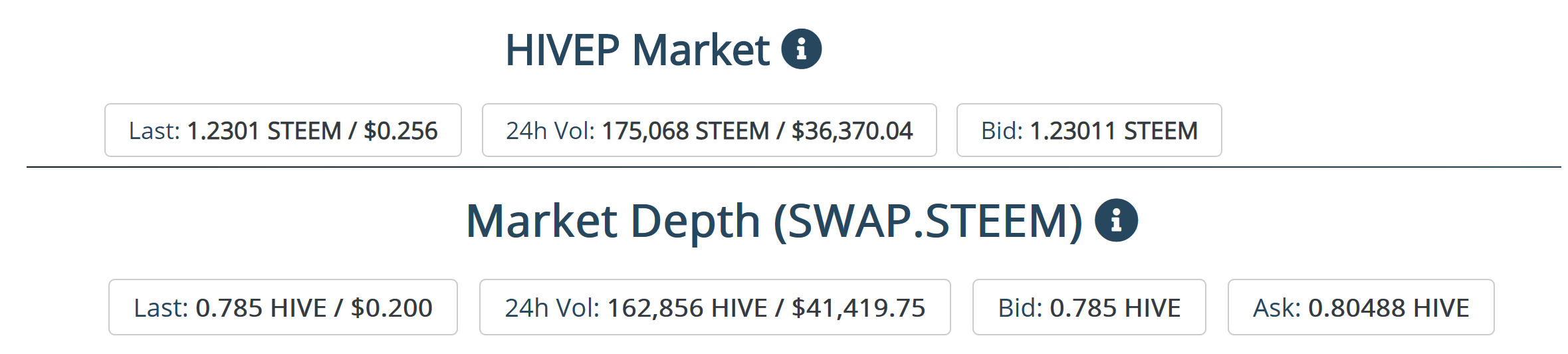1568x354 pixels.
Task: Click the $0.200 last price value
Action: tap(392, 308)
